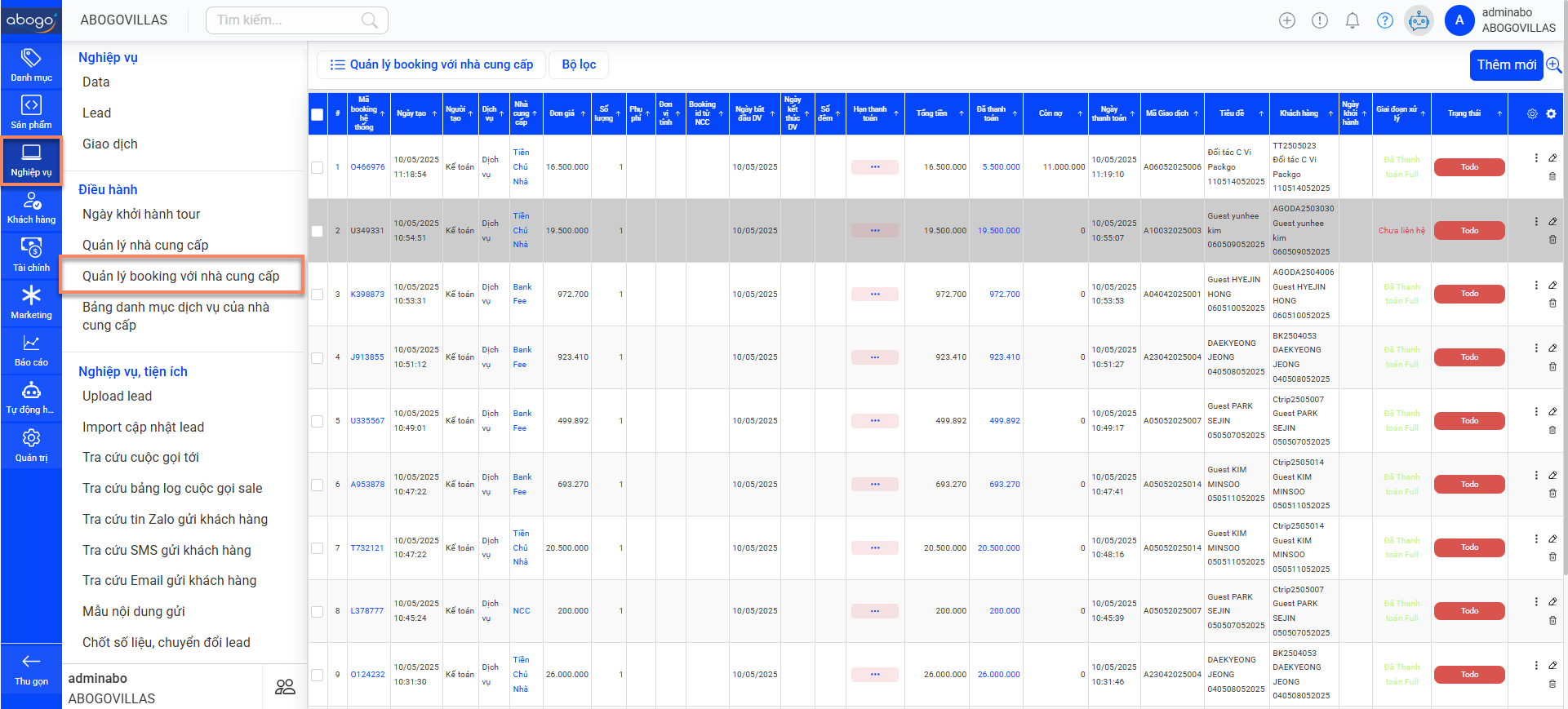1568x709 pixels.
Task: Tick the checkbox for booking A953878
Action: (x=318, y=485)
